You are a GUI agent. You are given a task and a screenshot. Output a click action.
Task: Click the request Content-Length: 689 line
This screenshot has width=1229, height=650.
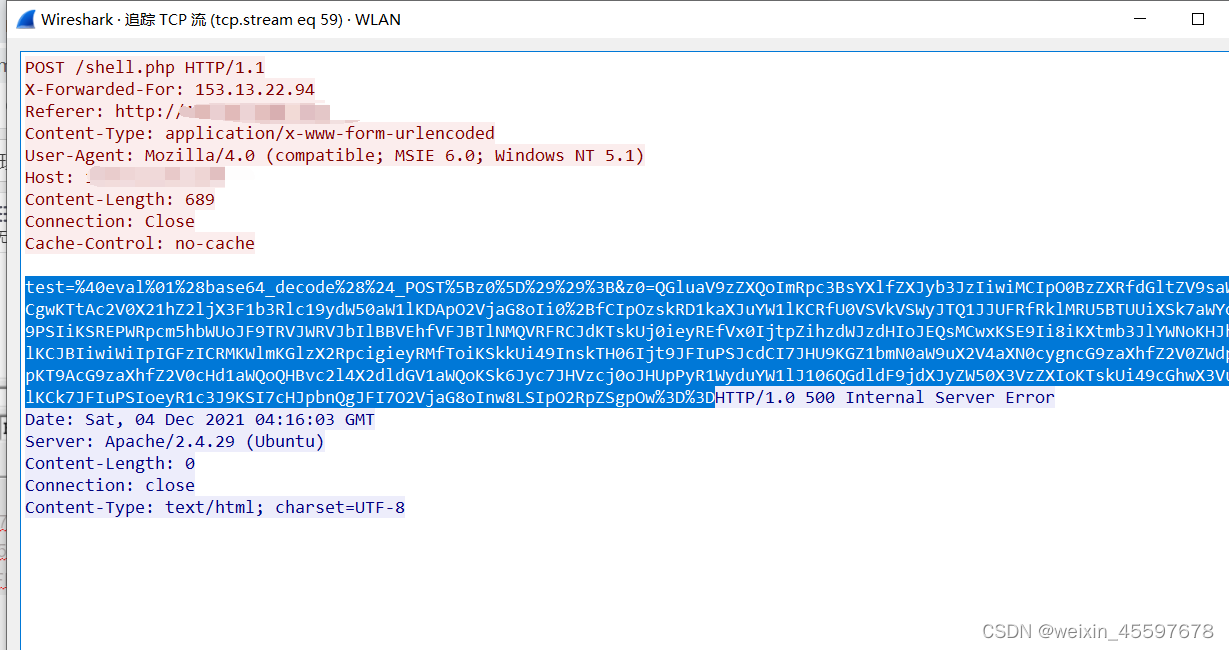coord(120,199)
